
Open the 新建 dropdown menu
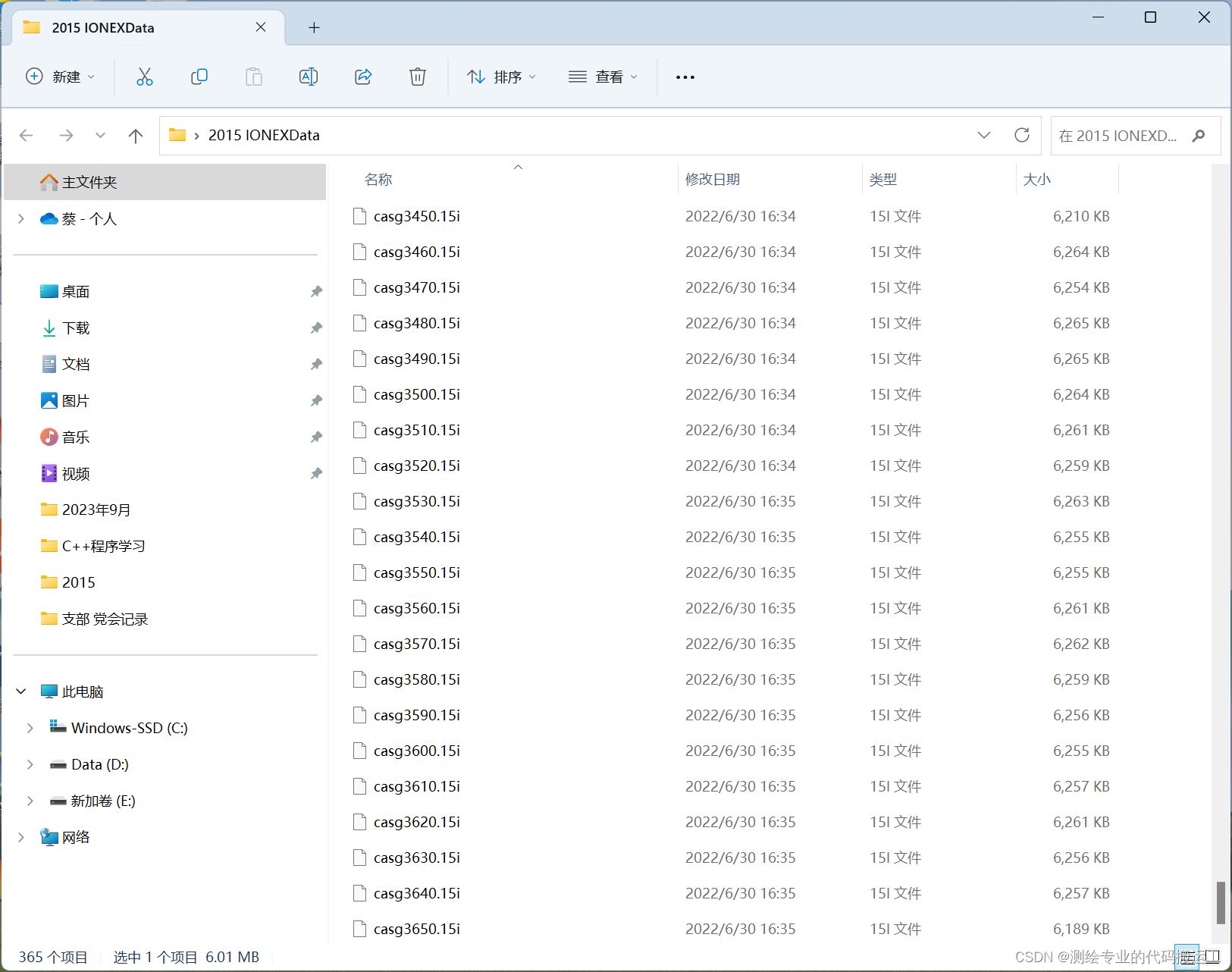(61, 77)
